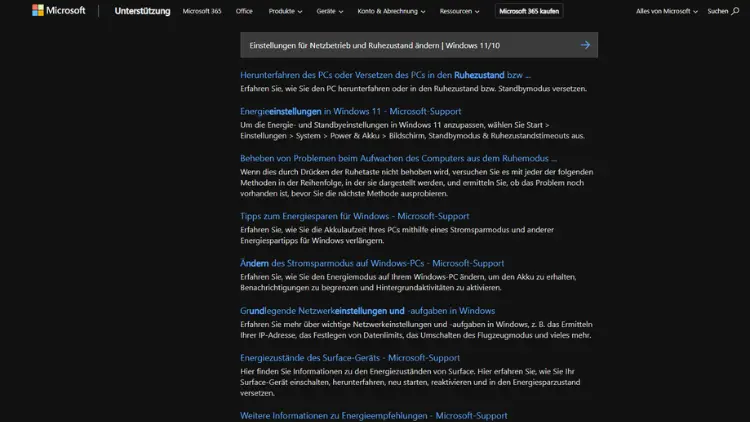This screenshot has width=750, height=422.
Task: Click Microsoft 365 kaufen button
Action: (x=529, y=11)
